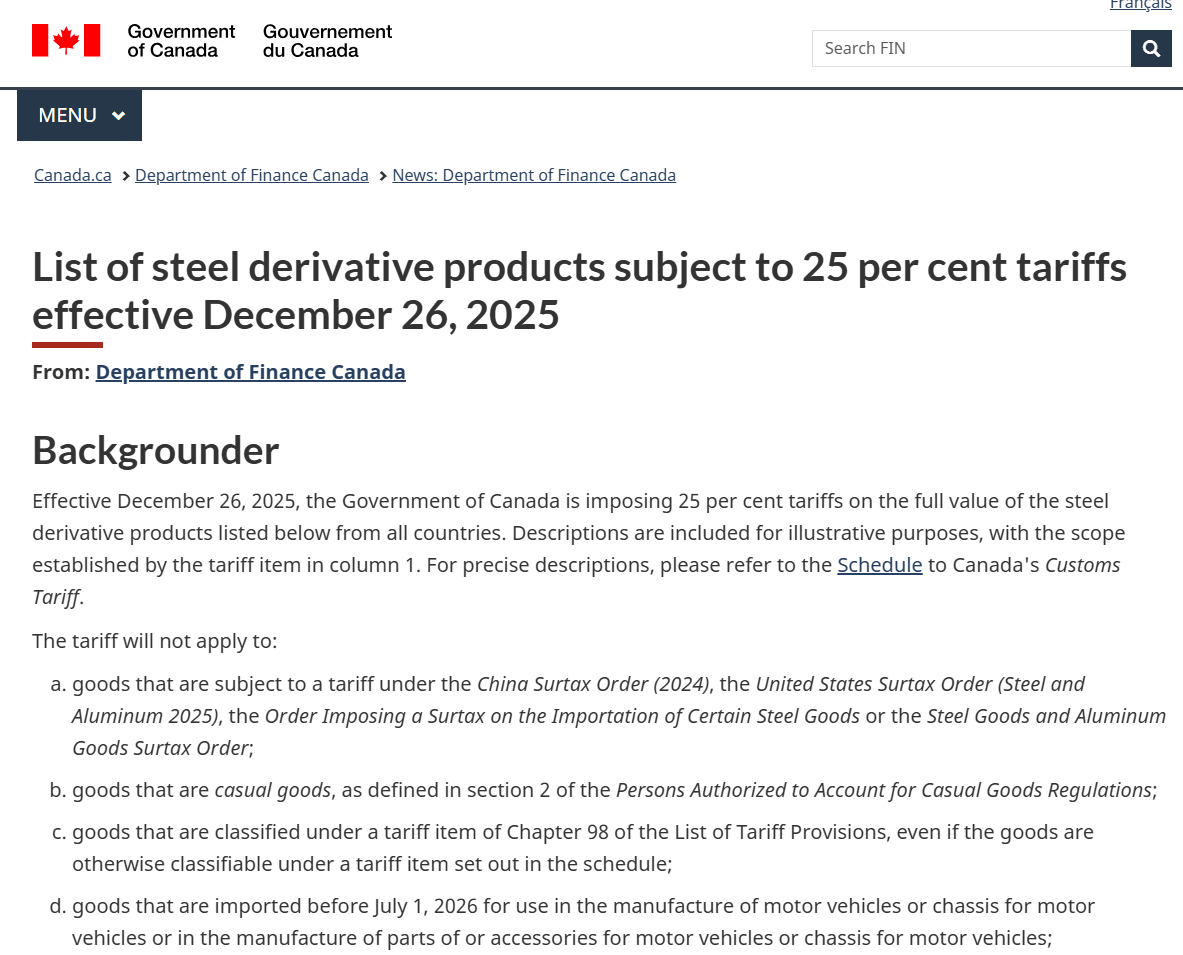Click the Gouvernement du Canada wordmark text
This screenshot has height=955, width=1183.
[x=327, y=41]
